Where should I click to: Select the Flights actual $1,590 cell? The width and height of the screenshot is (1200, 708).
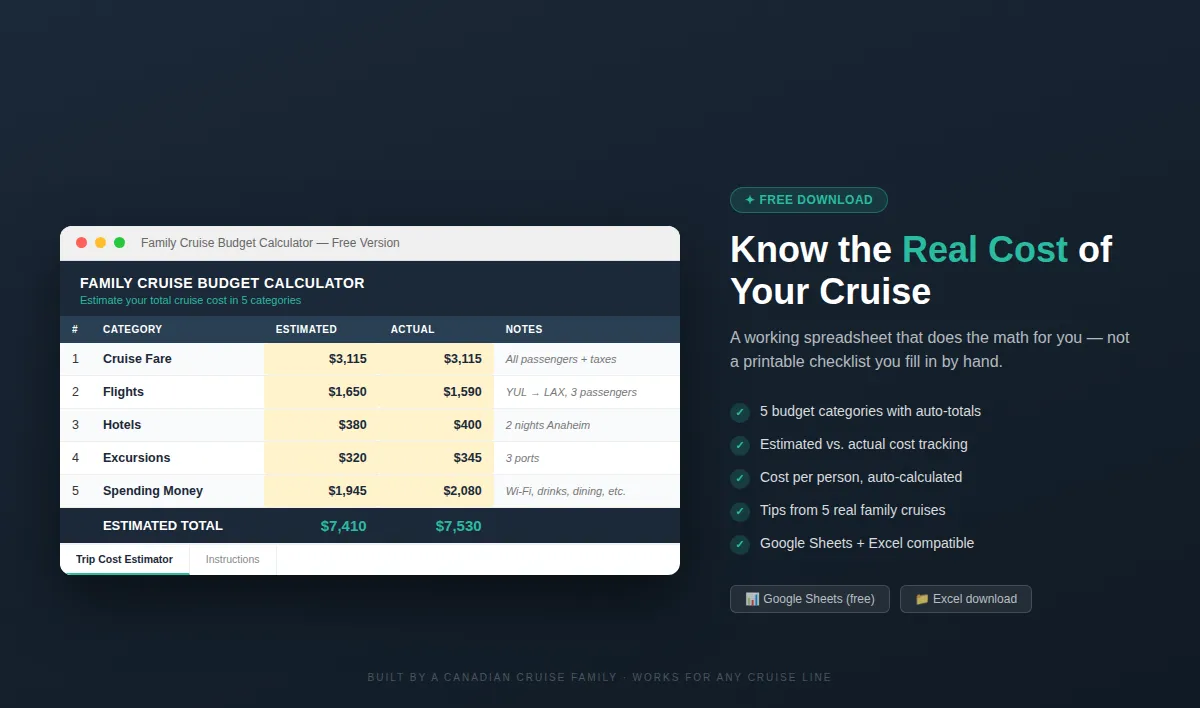click(437, 392)
